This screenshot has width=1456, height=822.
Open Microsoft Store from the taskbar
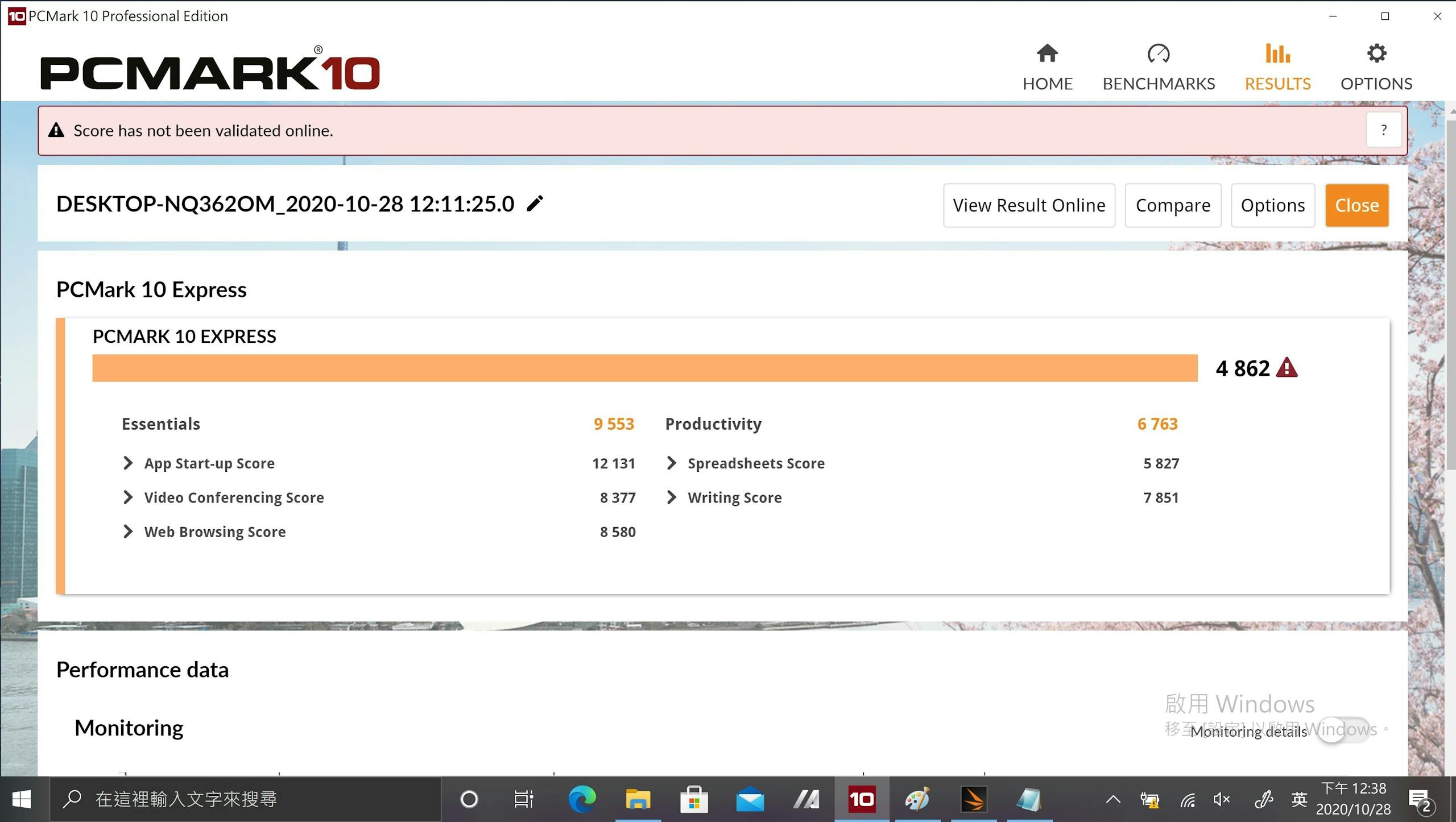[694, 799]
